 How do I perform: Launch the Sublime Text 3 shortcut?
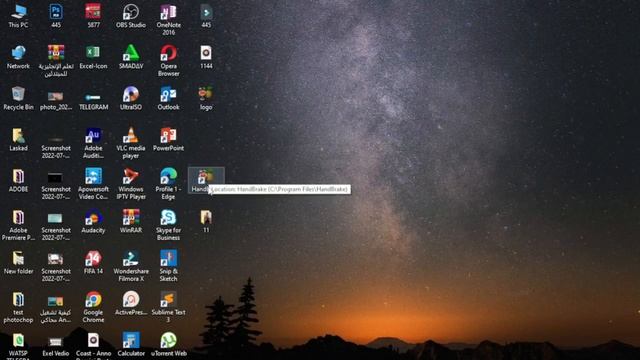(169, 307)
